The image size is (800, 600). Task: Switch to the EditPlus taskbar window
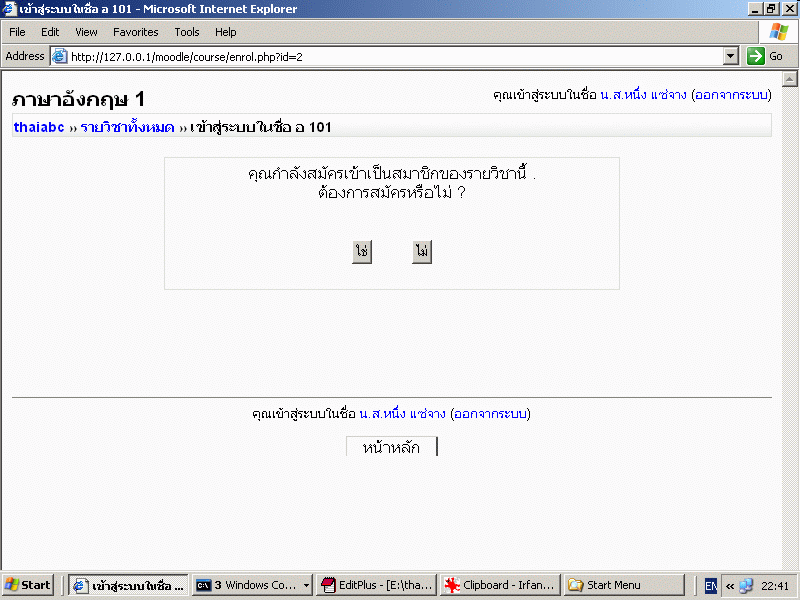click(x=377, y=585)
